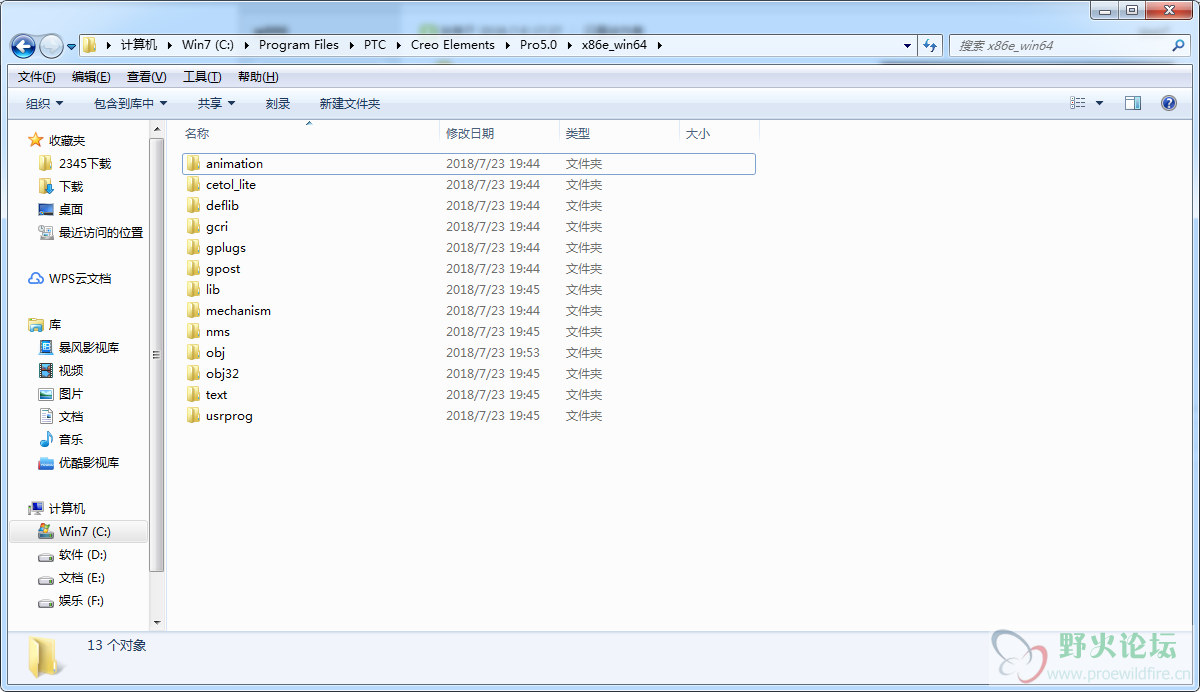This screenshot has height=692, width=1200.
Task: Go forward with the Forward arrow button
Action: [x=50, y=46]
